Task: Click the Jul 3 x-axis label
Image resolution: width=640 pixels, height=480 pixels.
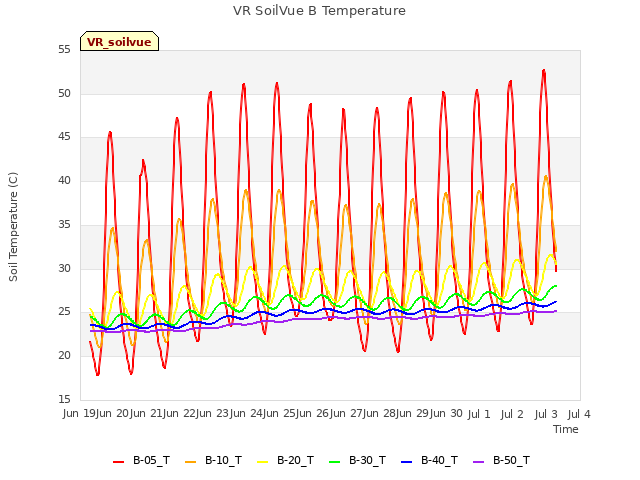Action: tap(546, 414)
